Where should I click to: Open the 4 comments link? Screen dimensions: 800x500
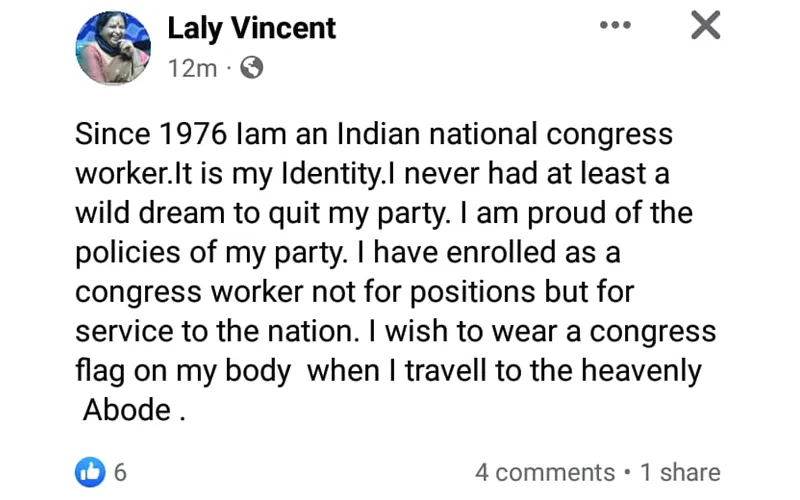[545, 472]
